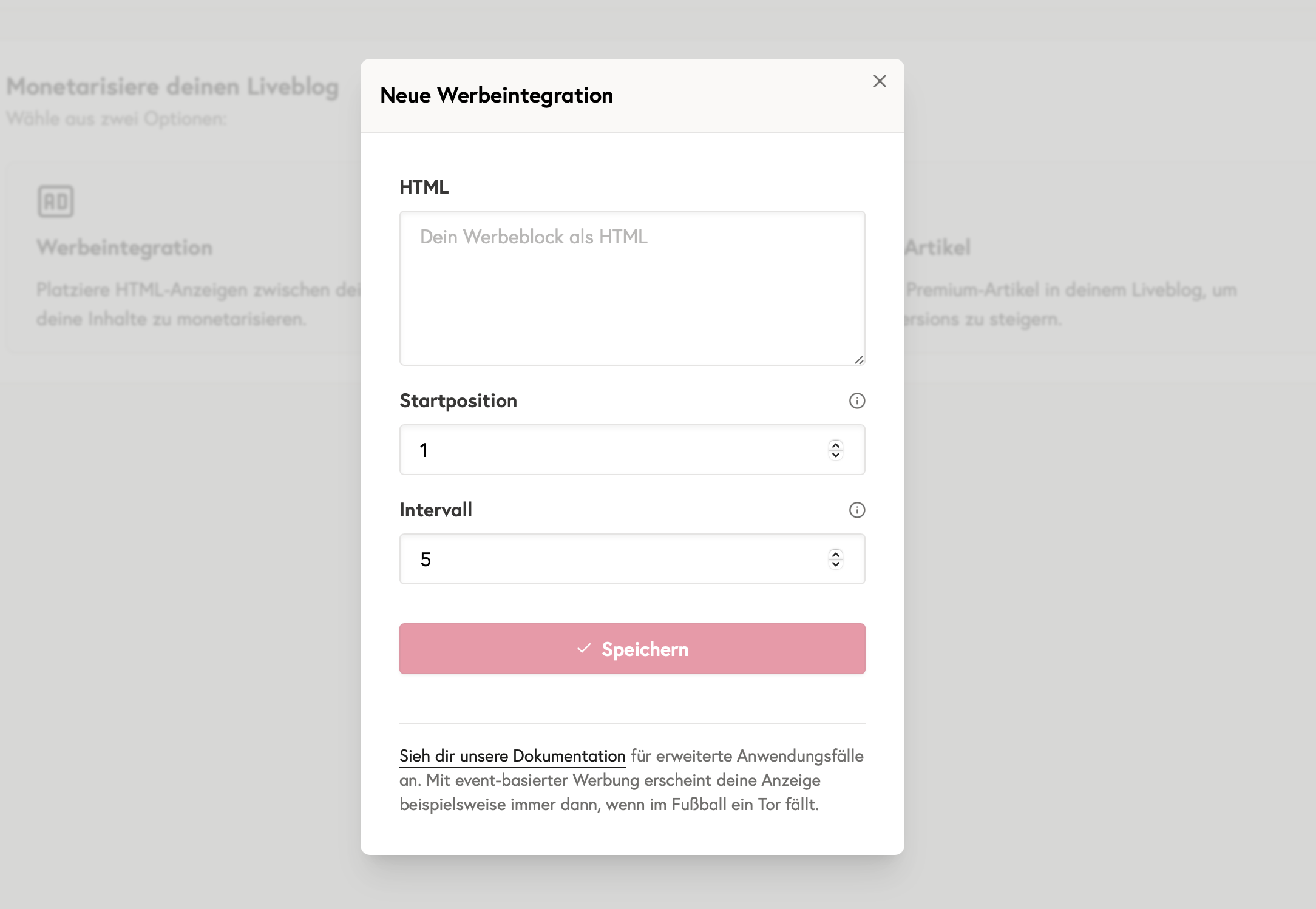Click the Intervall label

[436, 510]
